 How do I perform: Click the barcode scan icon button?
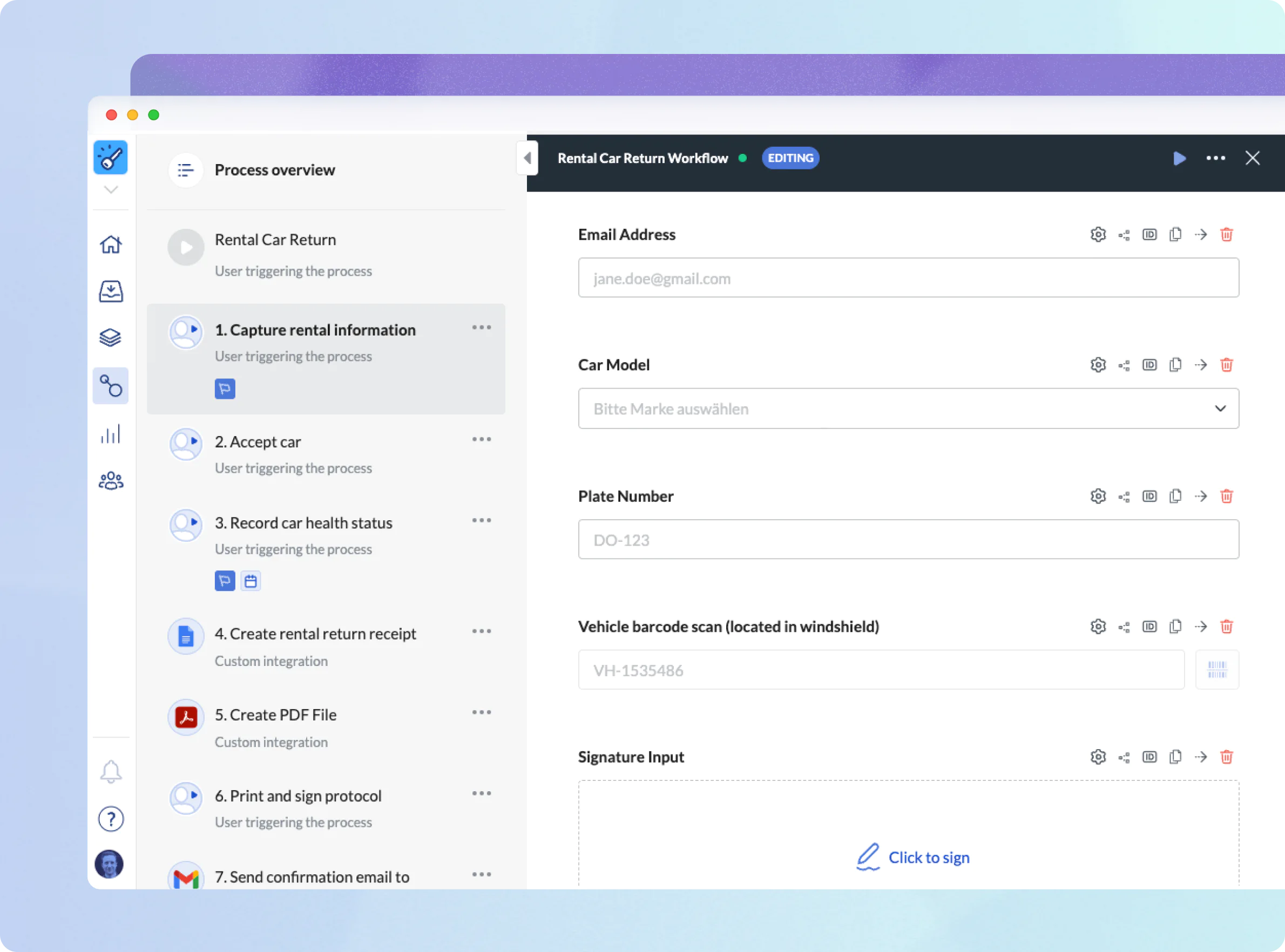[x=1216, y=670]
